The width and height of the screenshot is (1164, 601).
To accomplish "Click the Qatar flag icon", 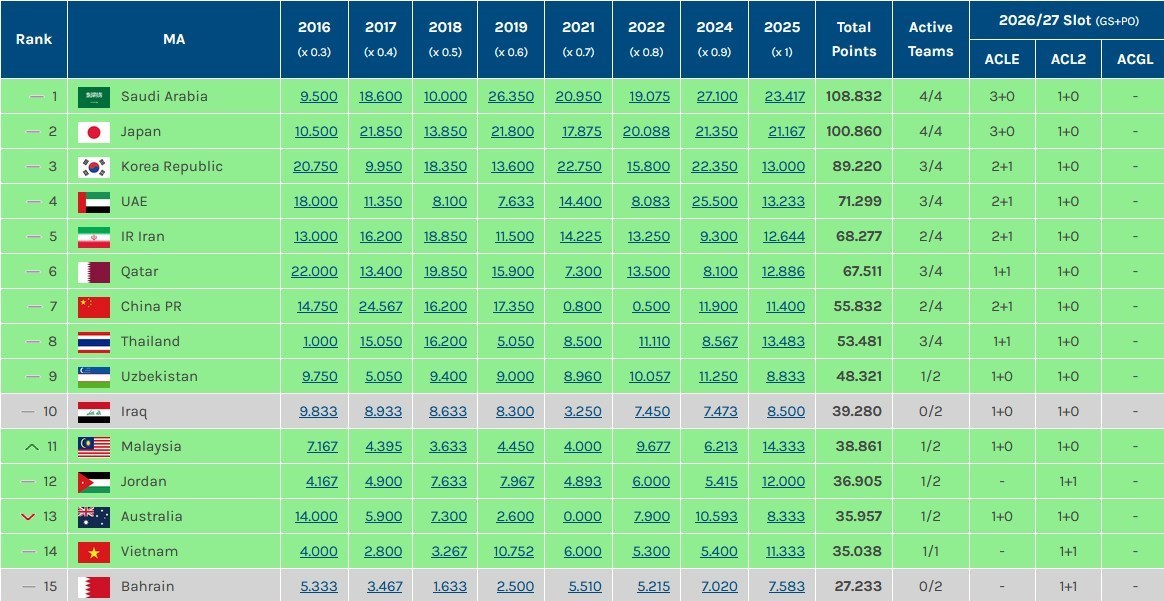I will [x=94, y=272].
